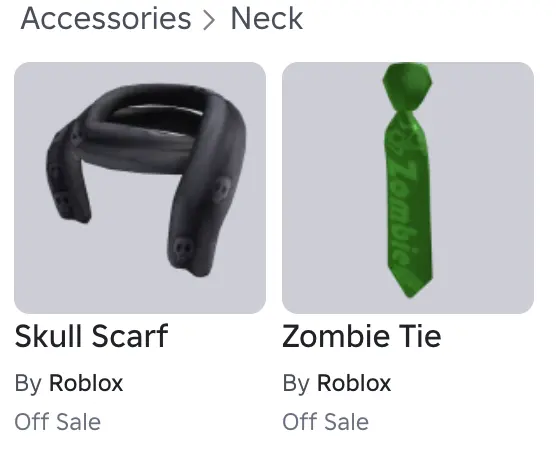Click the chevron separator after Accessories
This screenshot has height=462, width=556.
pos(209,20)
